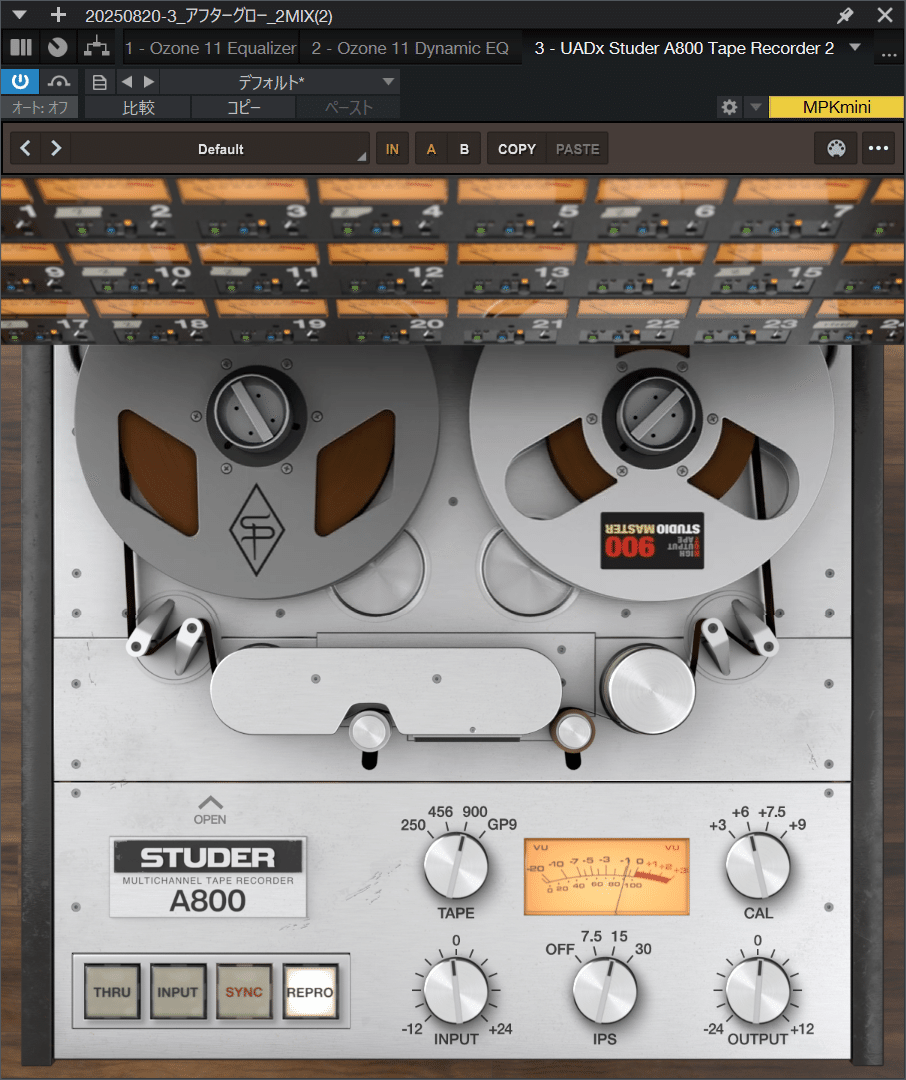Select the THRU path button

click(112, 992)
